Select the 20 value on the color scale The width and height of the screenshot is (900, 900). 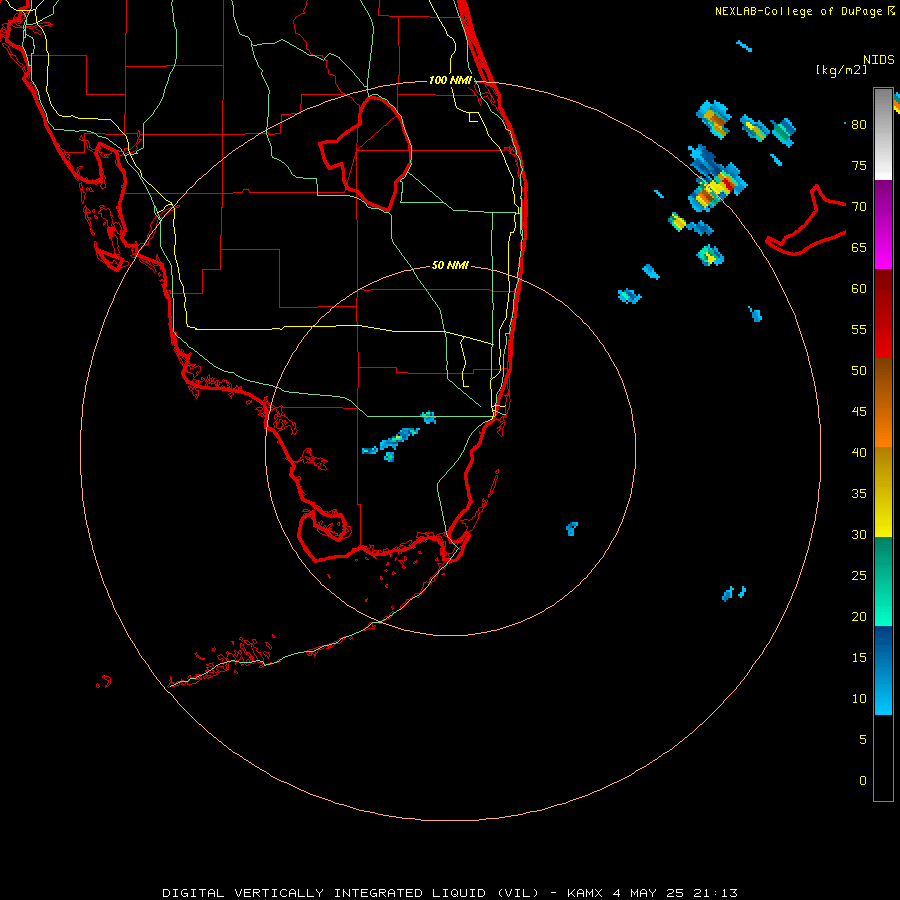(x=859, y=616)
